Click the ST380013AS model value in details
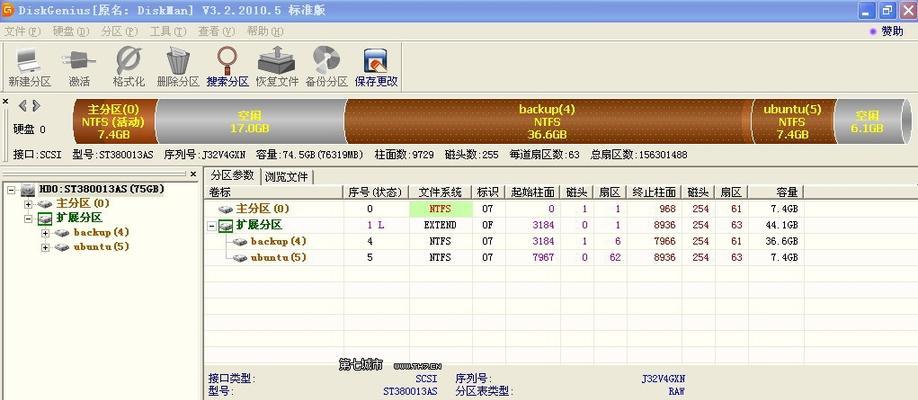 410,391
